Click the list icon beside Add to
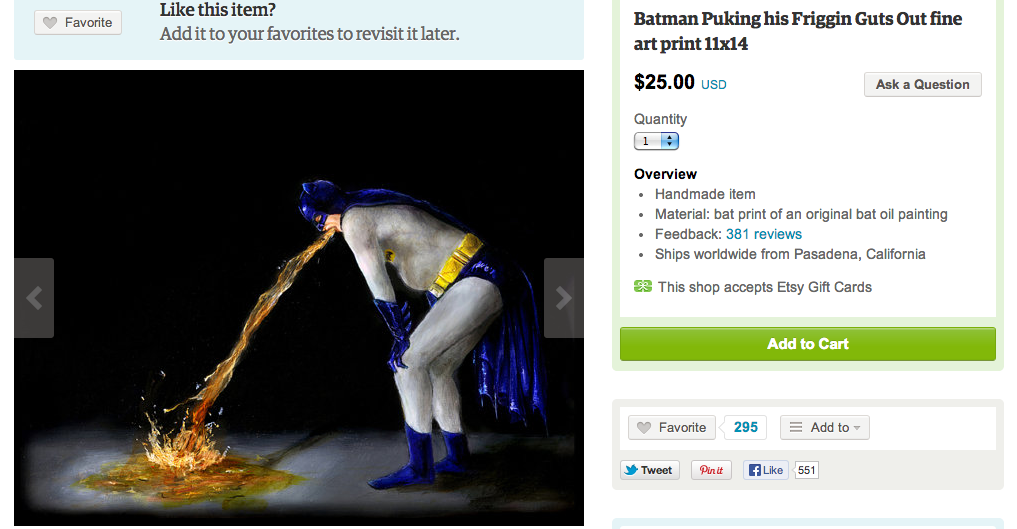This screenshot has width=1017, height=529. pos(796,428)
